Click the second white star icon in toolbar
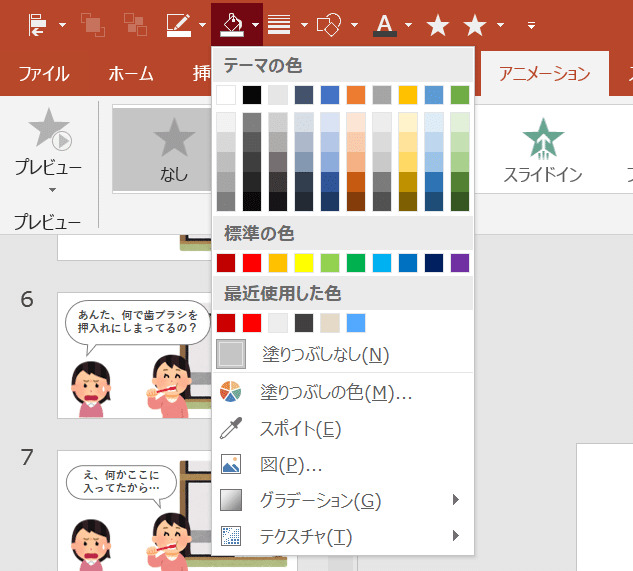633x571 pixels. [x=475, y=25]
